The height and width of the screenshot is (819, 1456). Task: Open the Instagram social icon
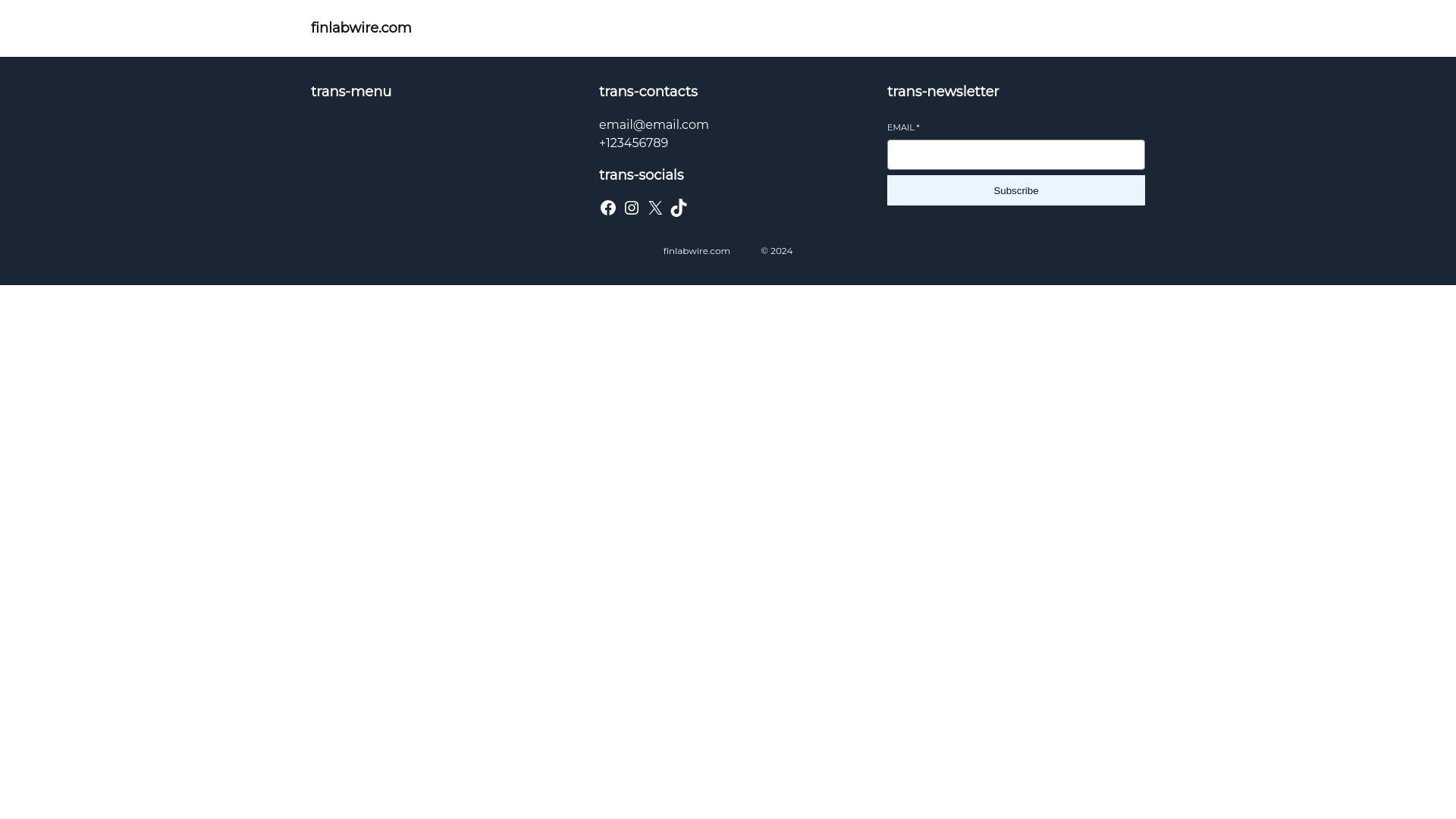tap(632, 208)
